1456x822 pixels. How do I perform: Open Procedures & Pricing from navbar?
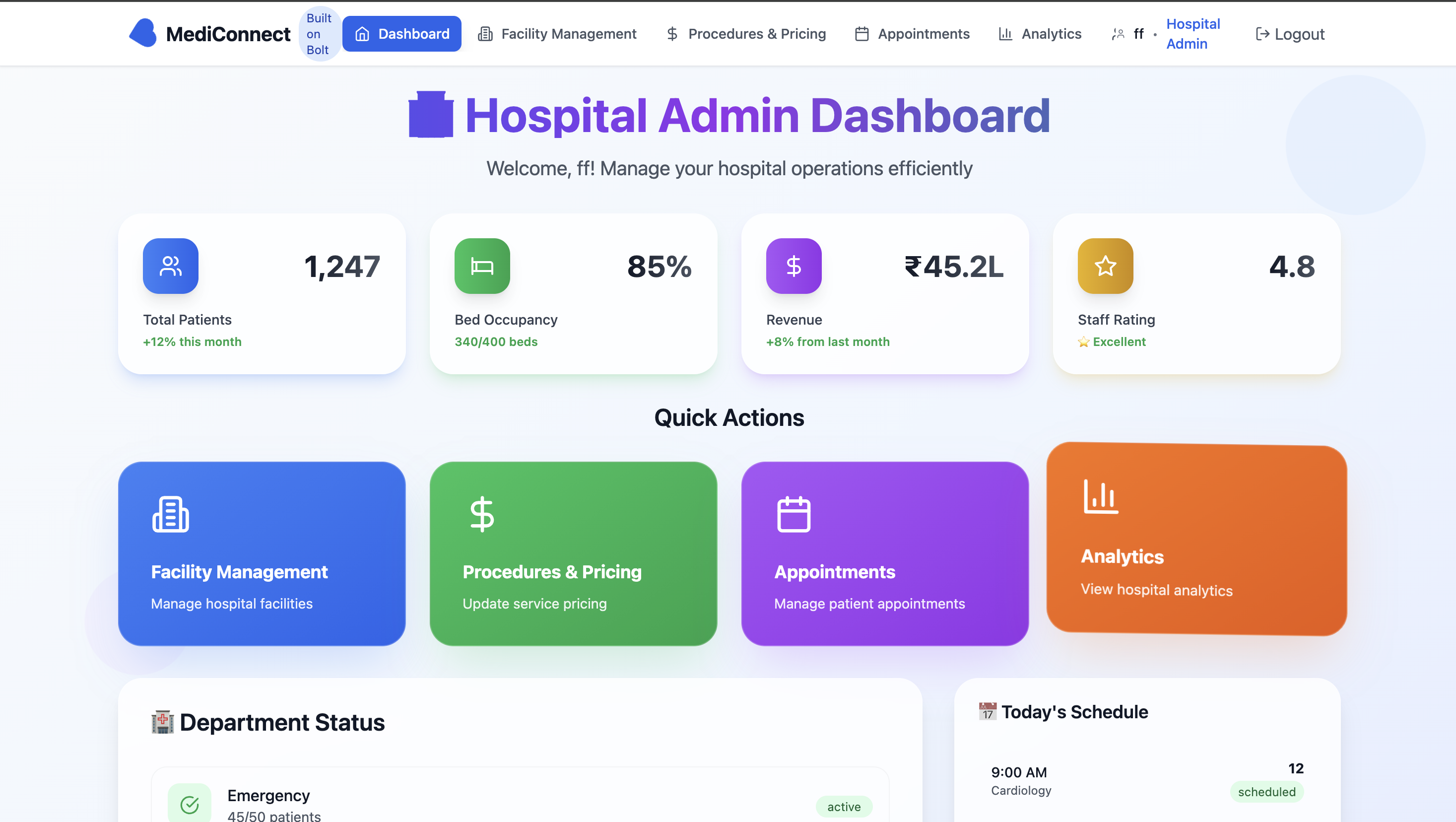745,34
